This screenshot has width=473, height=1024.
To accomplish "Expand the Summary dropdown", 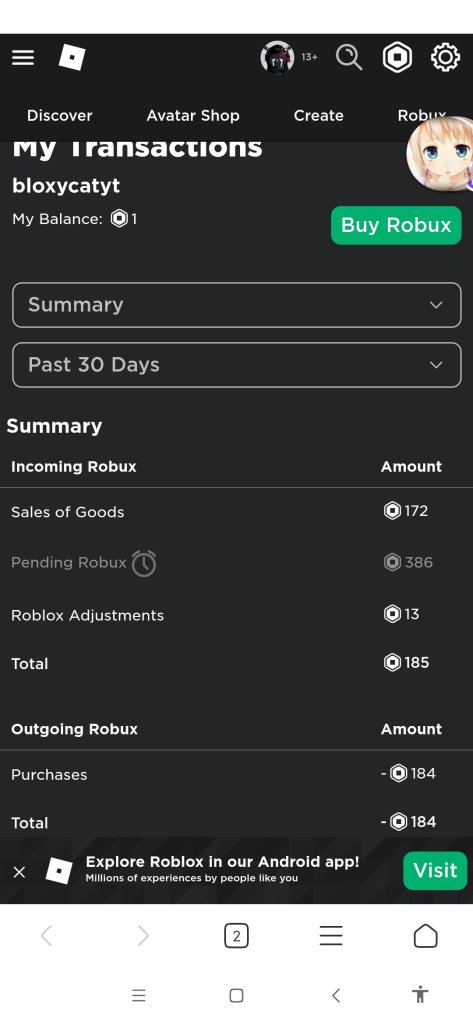I will click(236, 305).
